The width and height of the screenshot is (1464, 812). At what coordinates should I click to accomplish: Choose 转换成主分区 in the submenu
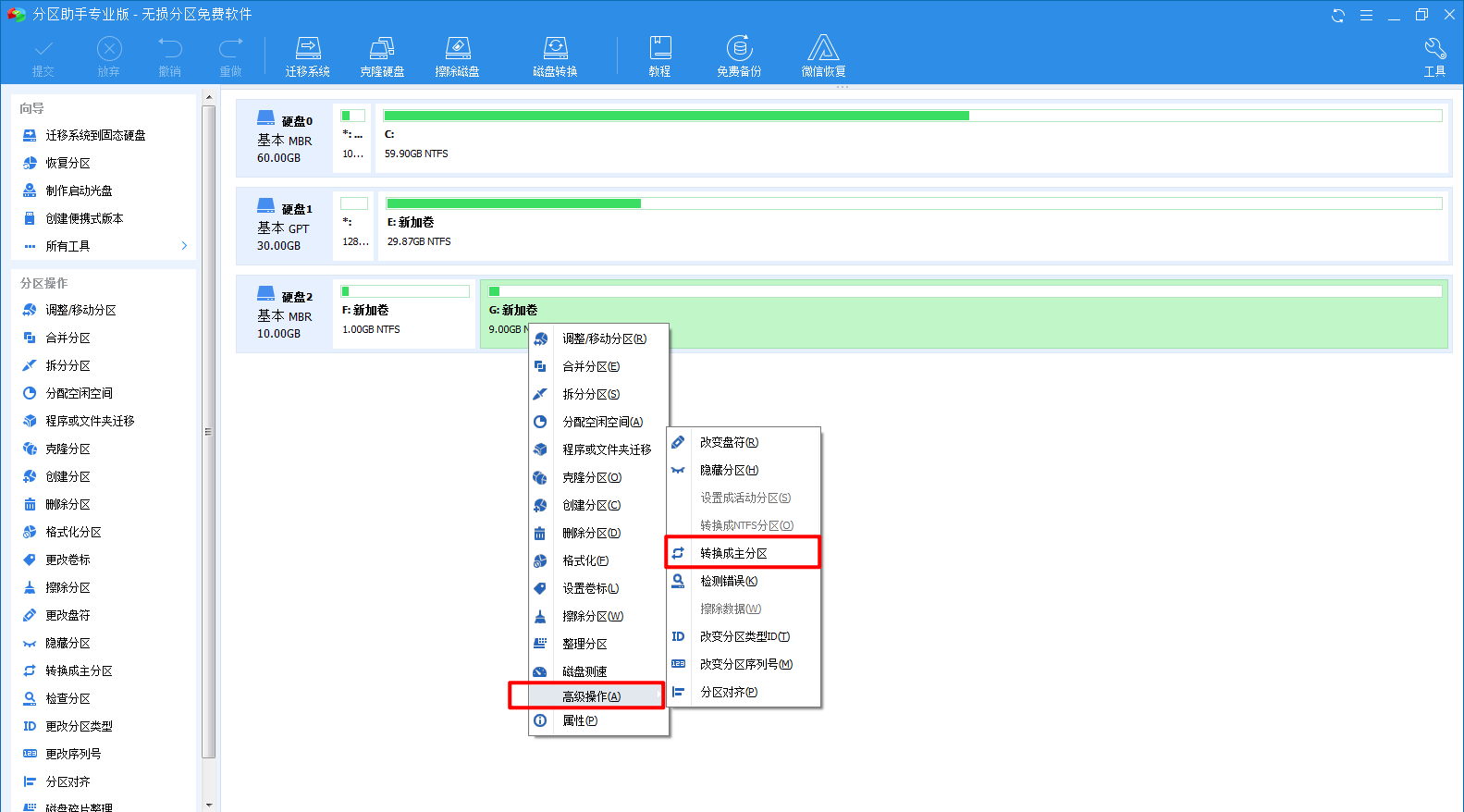pos(733,553)
